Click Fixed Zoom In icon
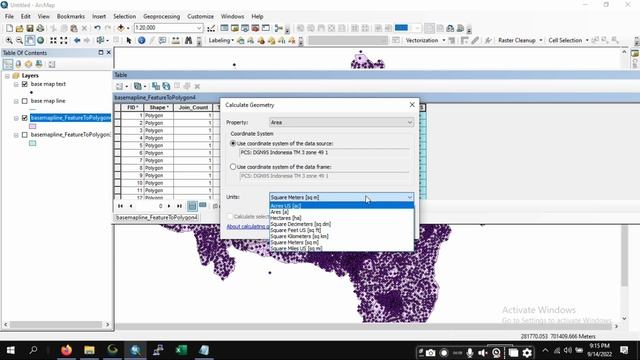This screenshot has height=360, width=640. pos(53,40)
